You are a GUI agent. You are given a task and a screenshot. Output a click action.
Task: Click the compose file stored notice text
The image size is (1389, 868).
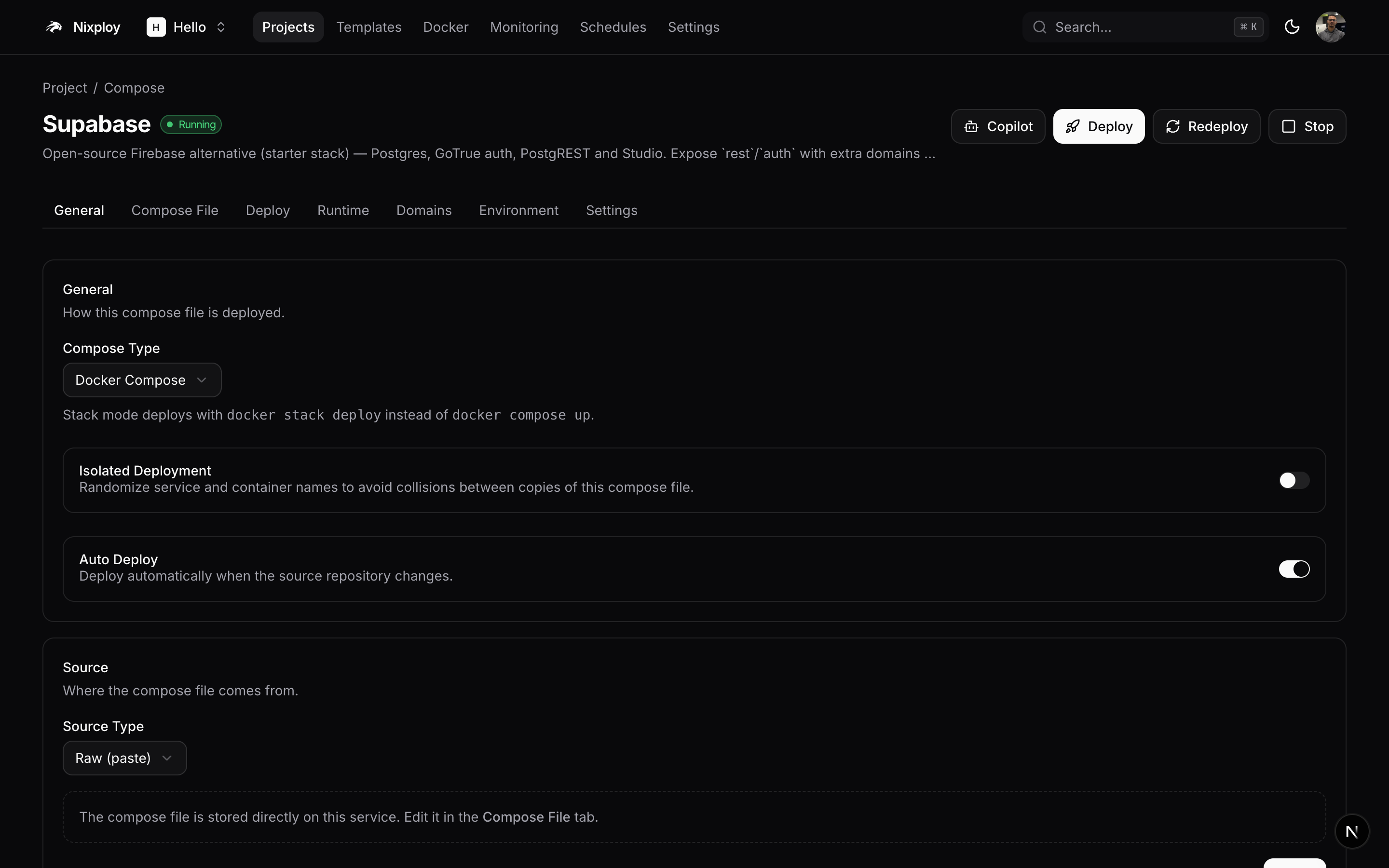339,817
